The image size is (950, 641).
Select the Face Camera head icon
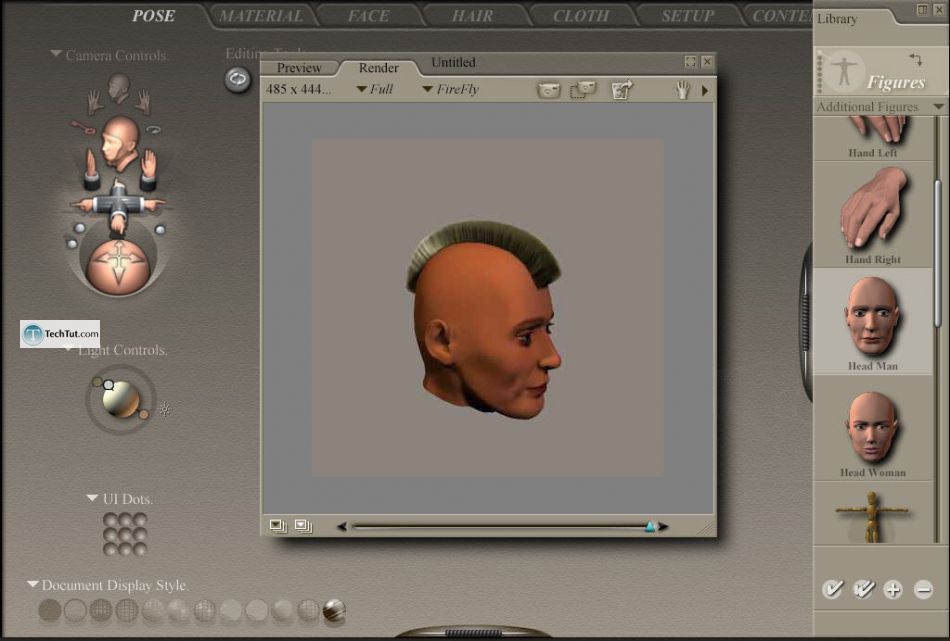(119, 88)
